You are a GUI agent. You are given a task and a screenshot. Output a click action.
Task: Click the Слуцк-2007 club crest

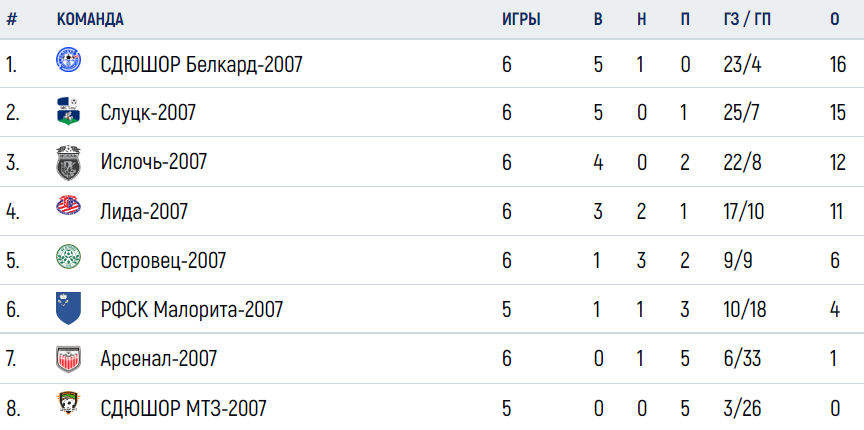point(68,111)
